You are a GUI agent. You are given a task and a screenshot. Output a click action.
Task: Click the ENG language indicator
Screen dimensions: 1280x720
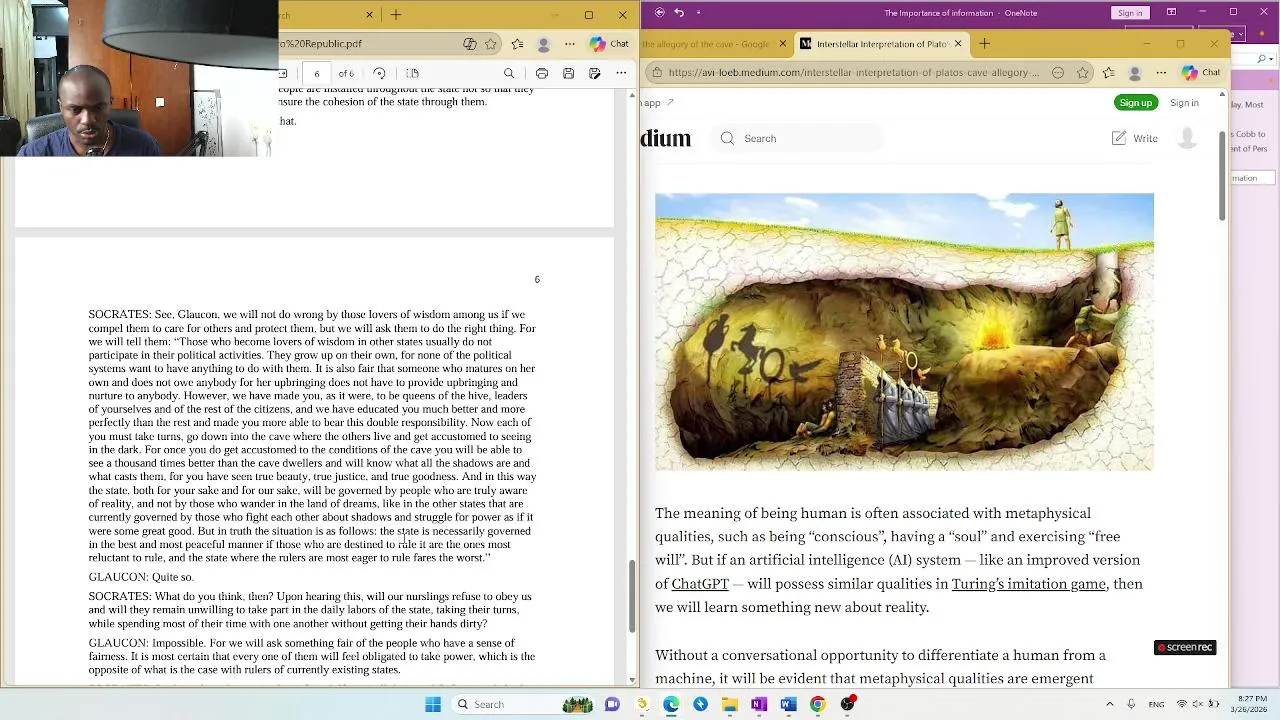point(1156,704)
